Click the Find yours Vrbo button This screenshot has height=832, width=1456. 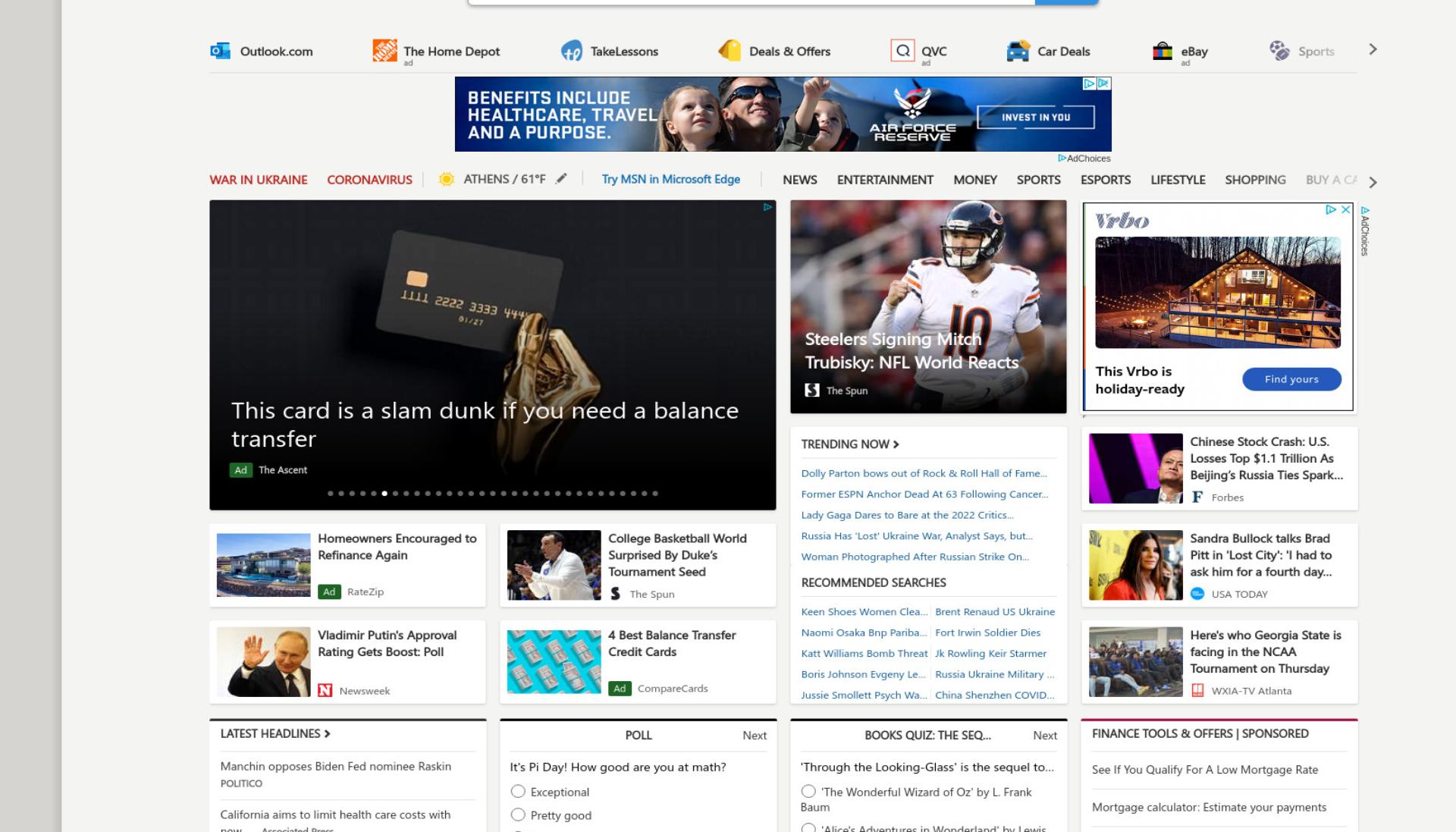(1291, 379)
